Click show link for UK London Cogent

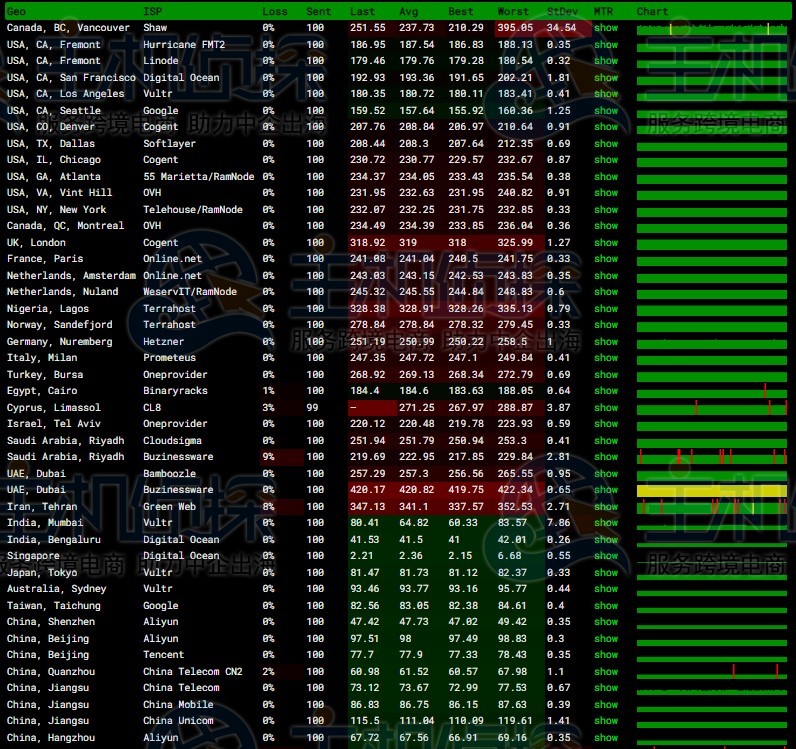(606, 242)
